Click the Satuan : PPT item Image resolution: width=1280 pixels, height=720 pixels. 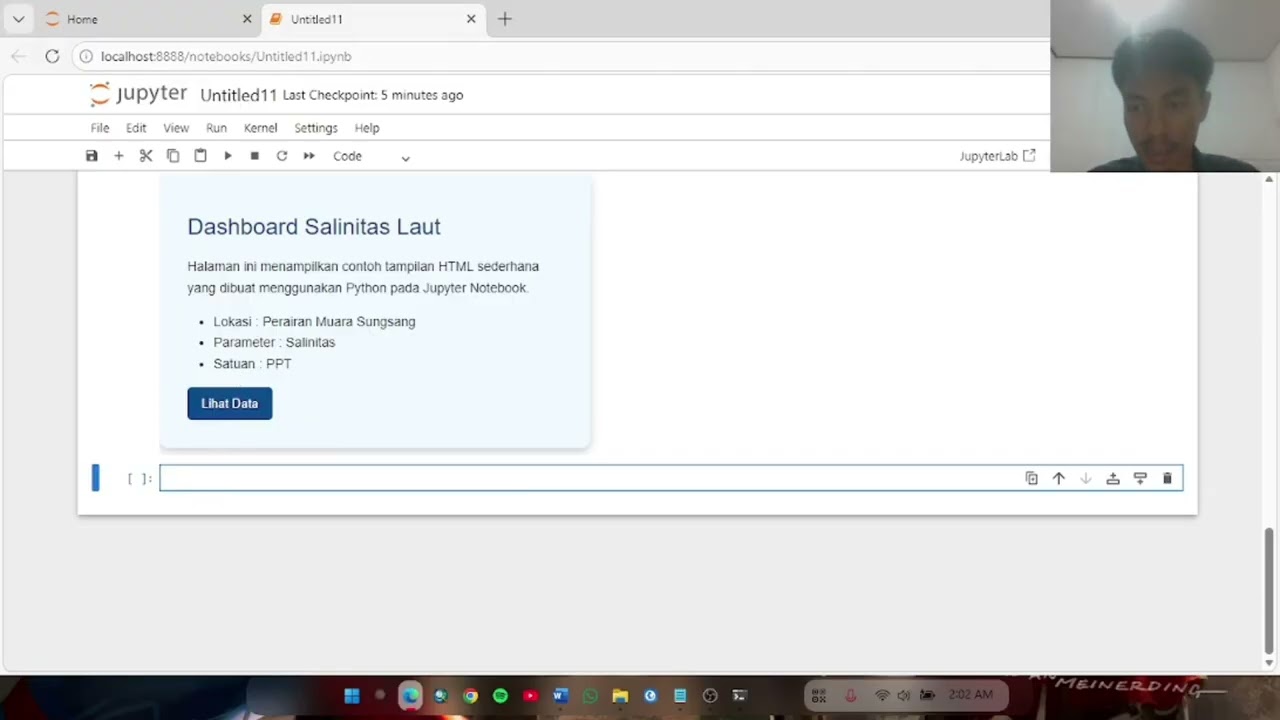[252, 363]
